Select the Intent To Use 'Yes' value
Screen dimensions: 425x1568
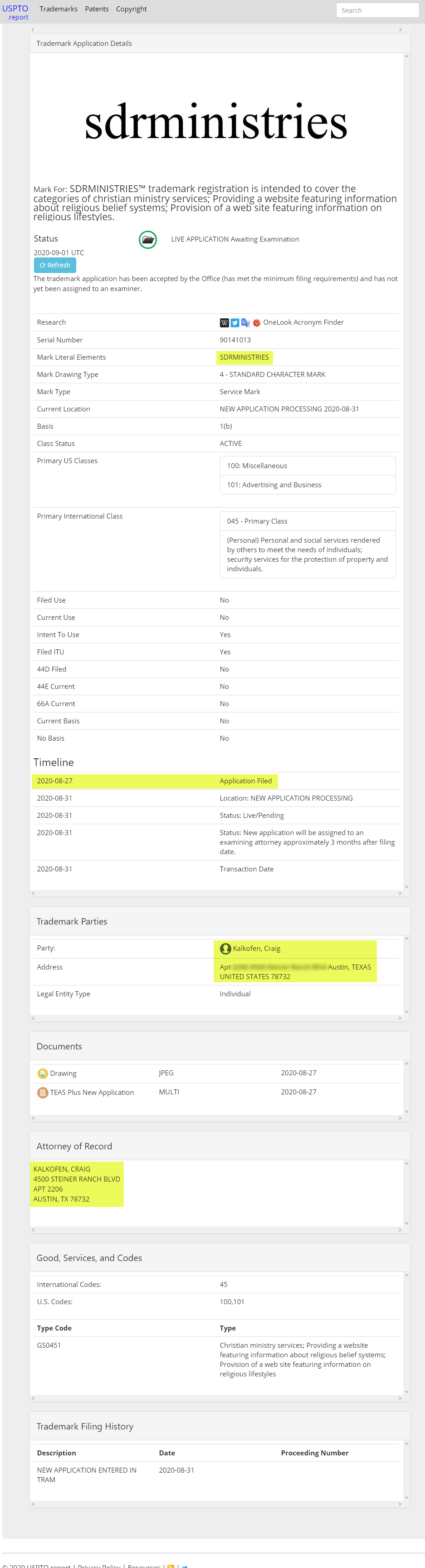tap(225, 635)
